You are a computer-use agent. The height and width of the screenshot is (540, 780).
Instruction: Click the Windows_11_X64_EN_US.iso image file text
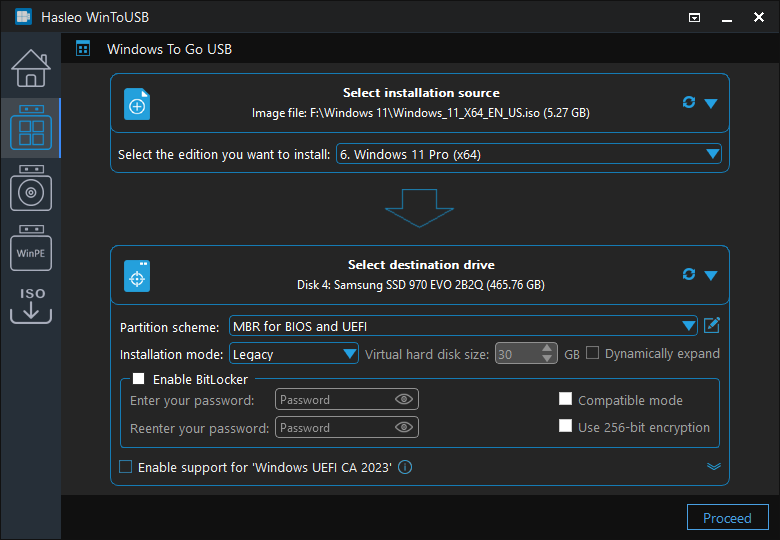(x=421, y=113)
